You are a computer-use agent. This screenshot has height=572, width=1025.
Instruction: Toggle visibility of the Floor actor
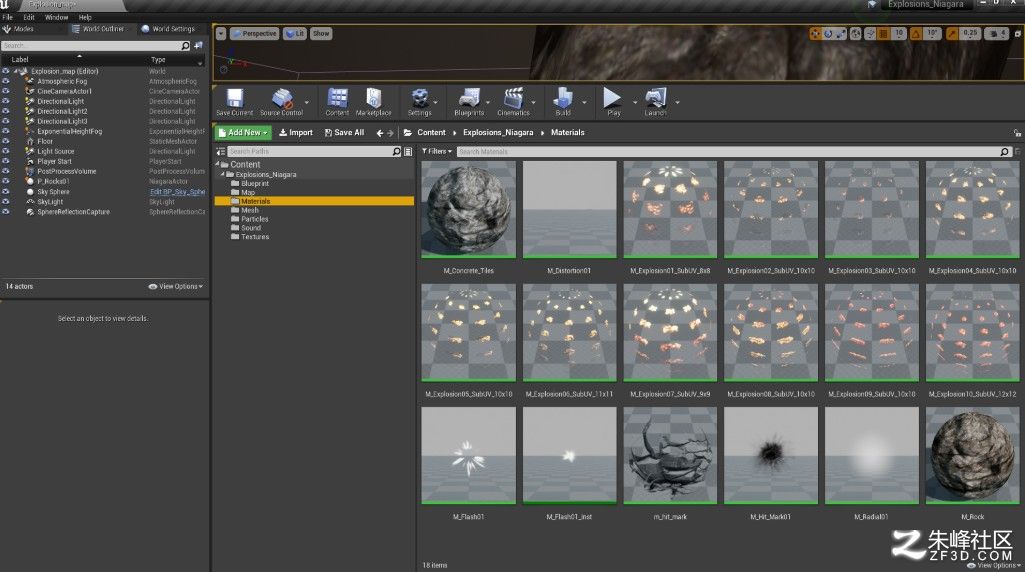[6, 141]
